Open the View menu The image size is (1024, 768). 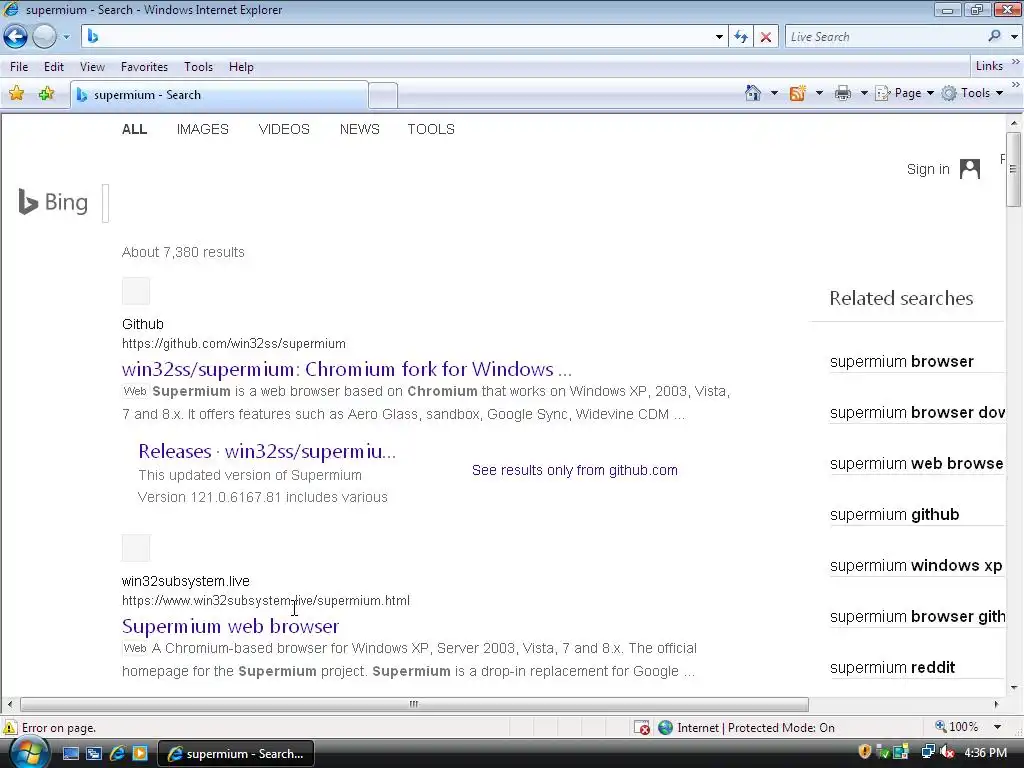click(x=92, y=67)
